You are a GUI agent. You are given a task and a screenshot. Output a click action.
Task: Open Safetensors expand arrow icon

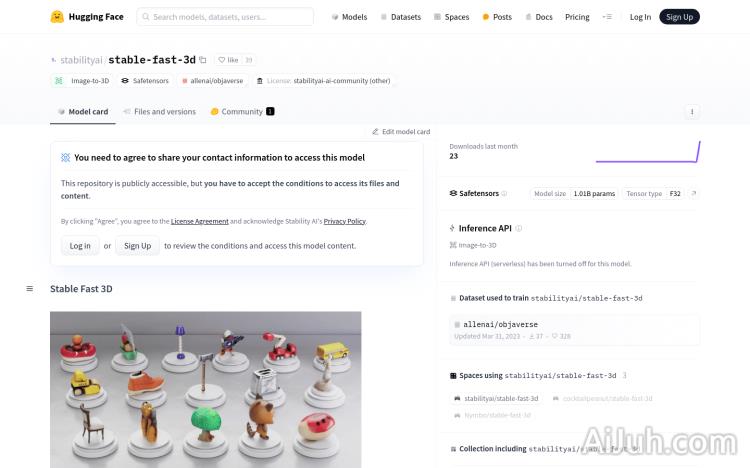click(x=694, y=193)
